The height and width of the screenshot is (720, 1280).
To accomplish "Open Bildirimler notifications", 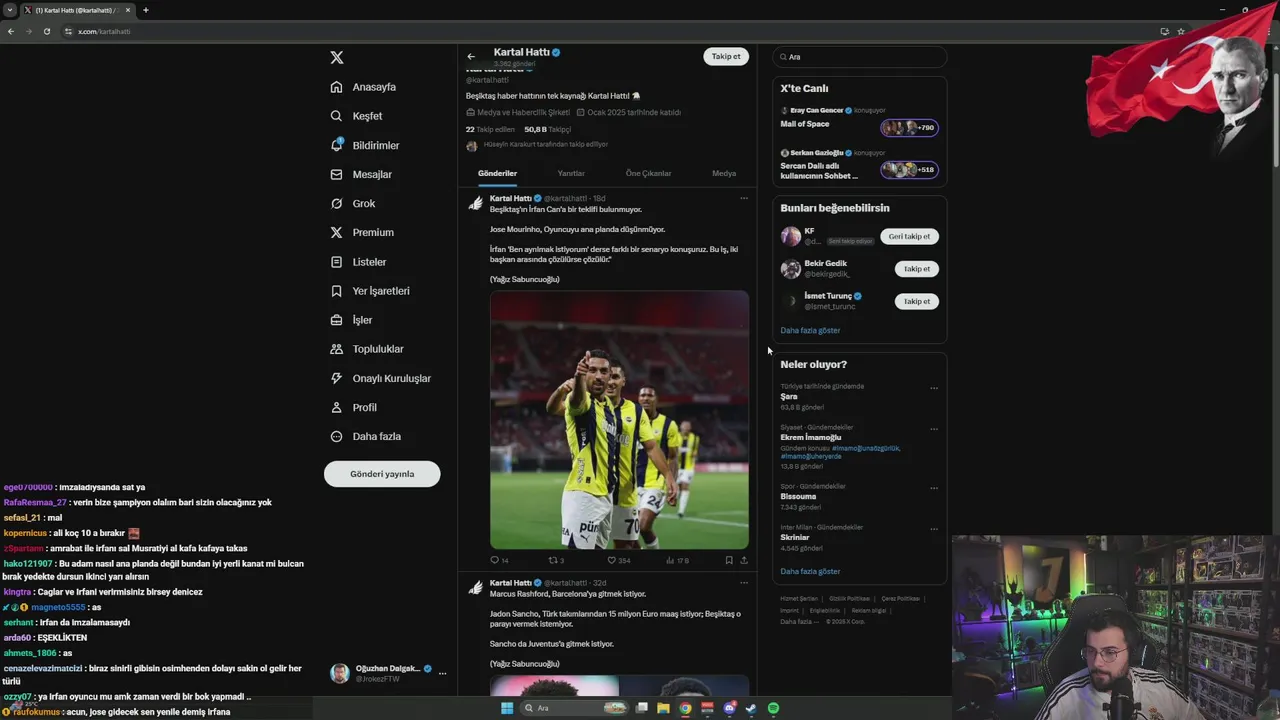I will click(364, 145).
